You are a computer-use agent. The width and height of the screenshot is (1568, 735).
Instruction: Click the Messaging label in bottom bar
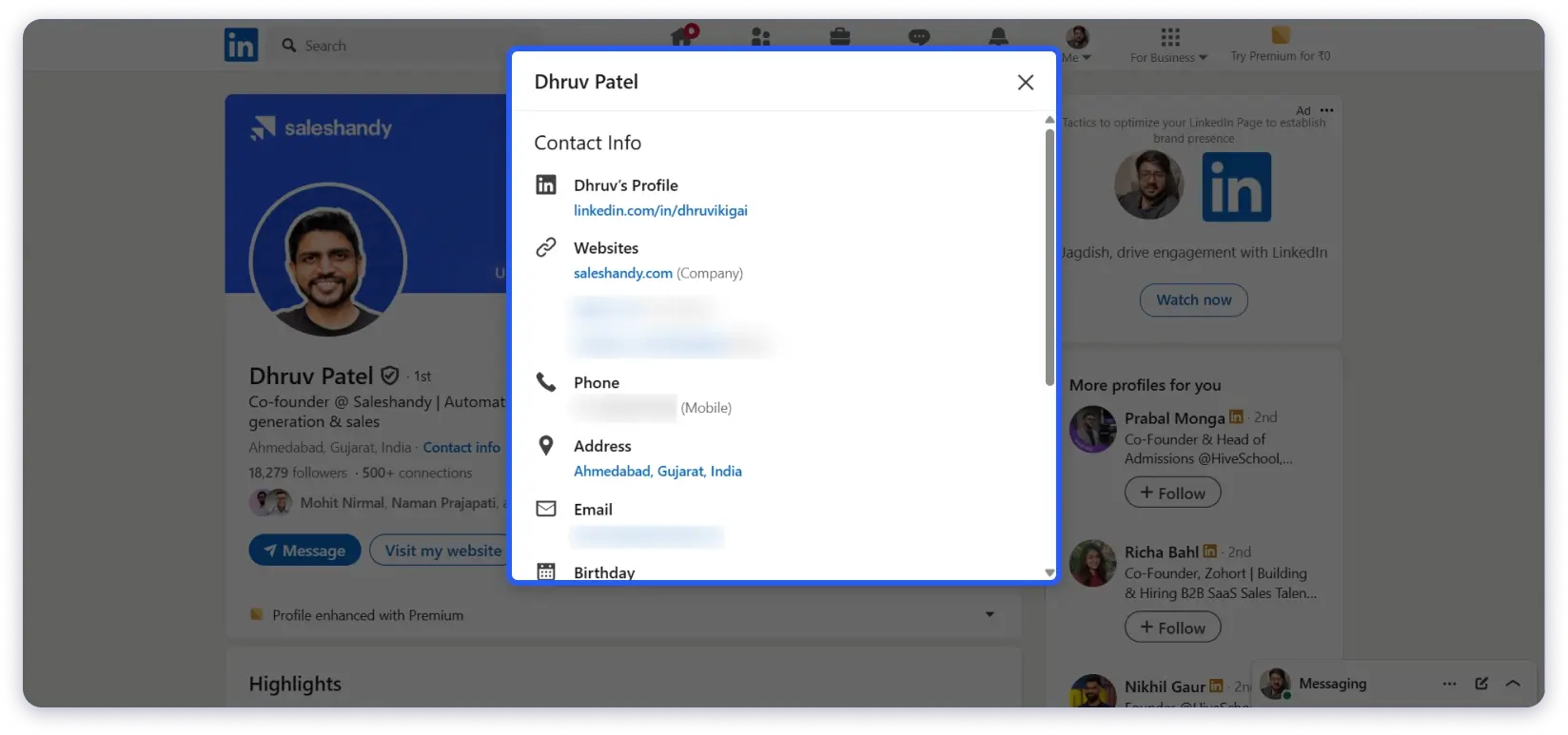[x=1332, y=684]
